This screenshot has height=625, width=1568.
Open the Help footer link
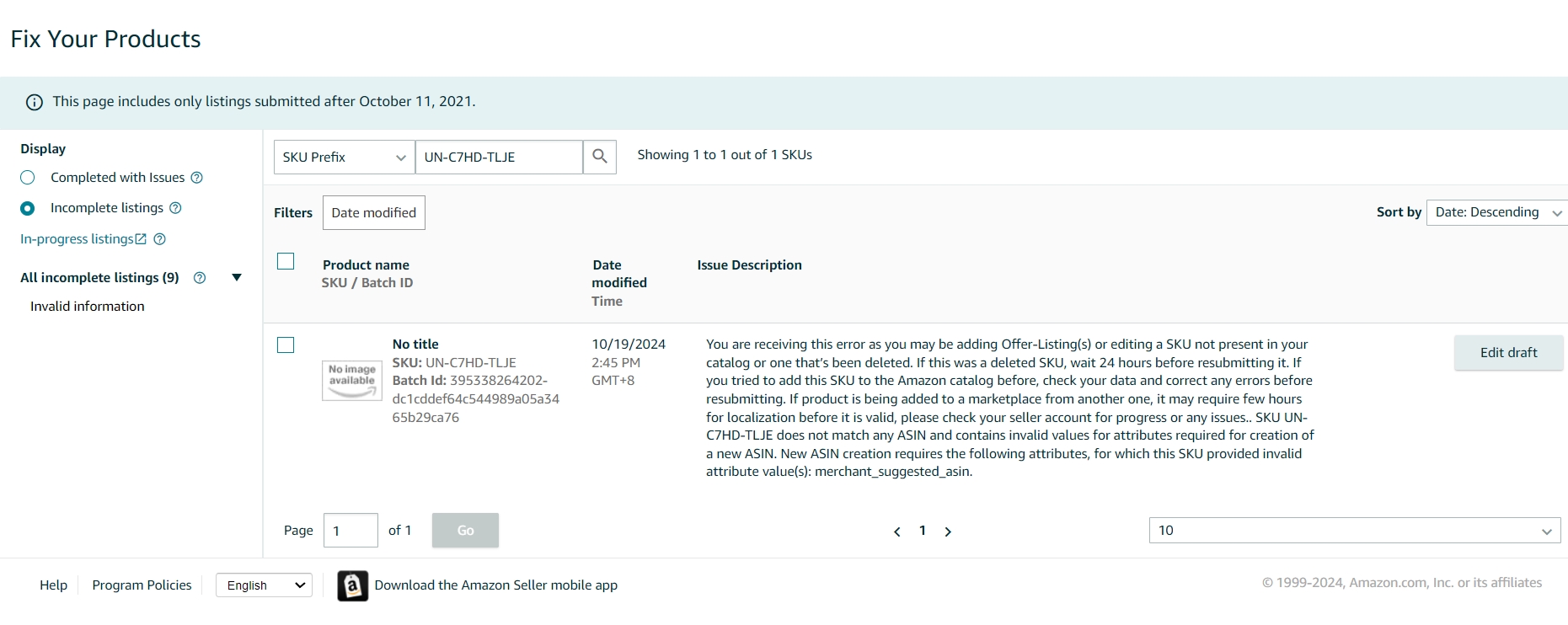[53, 585]
